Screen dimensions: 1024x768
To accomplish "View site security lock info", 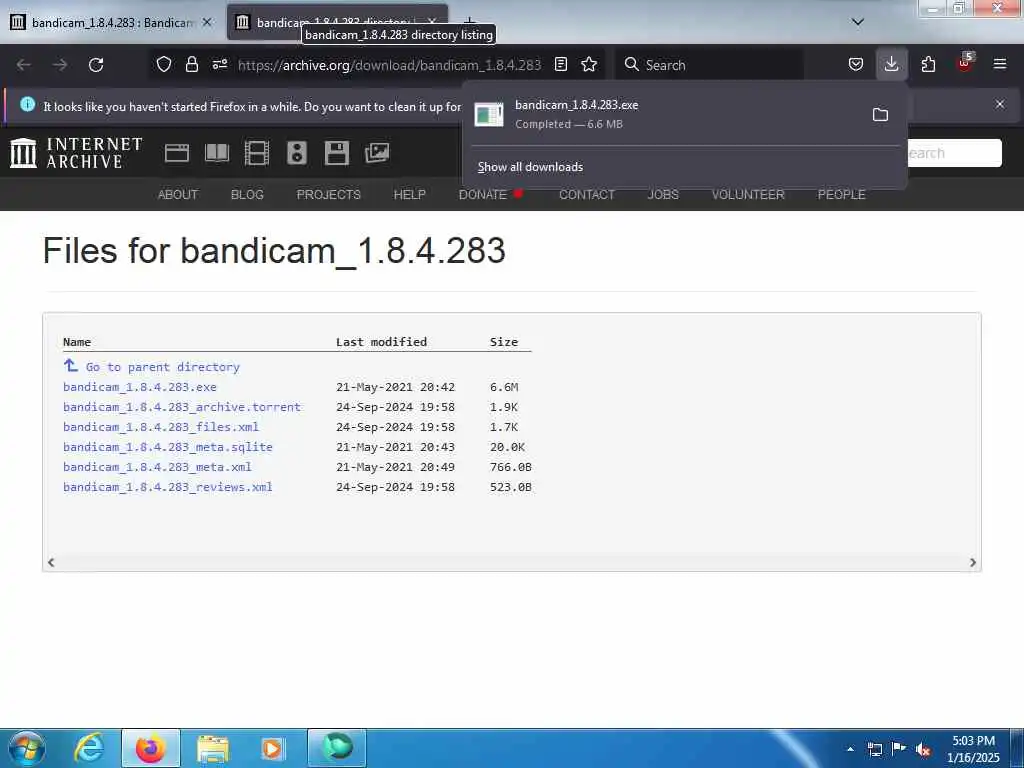I will [191, 64].
